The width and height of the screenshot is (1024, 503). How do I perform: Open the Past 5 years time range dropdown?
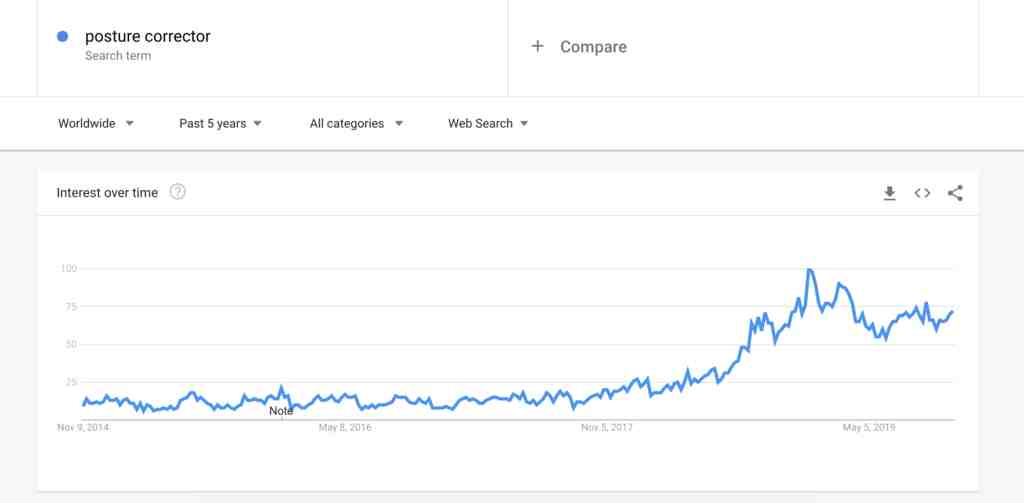(221, 123)
